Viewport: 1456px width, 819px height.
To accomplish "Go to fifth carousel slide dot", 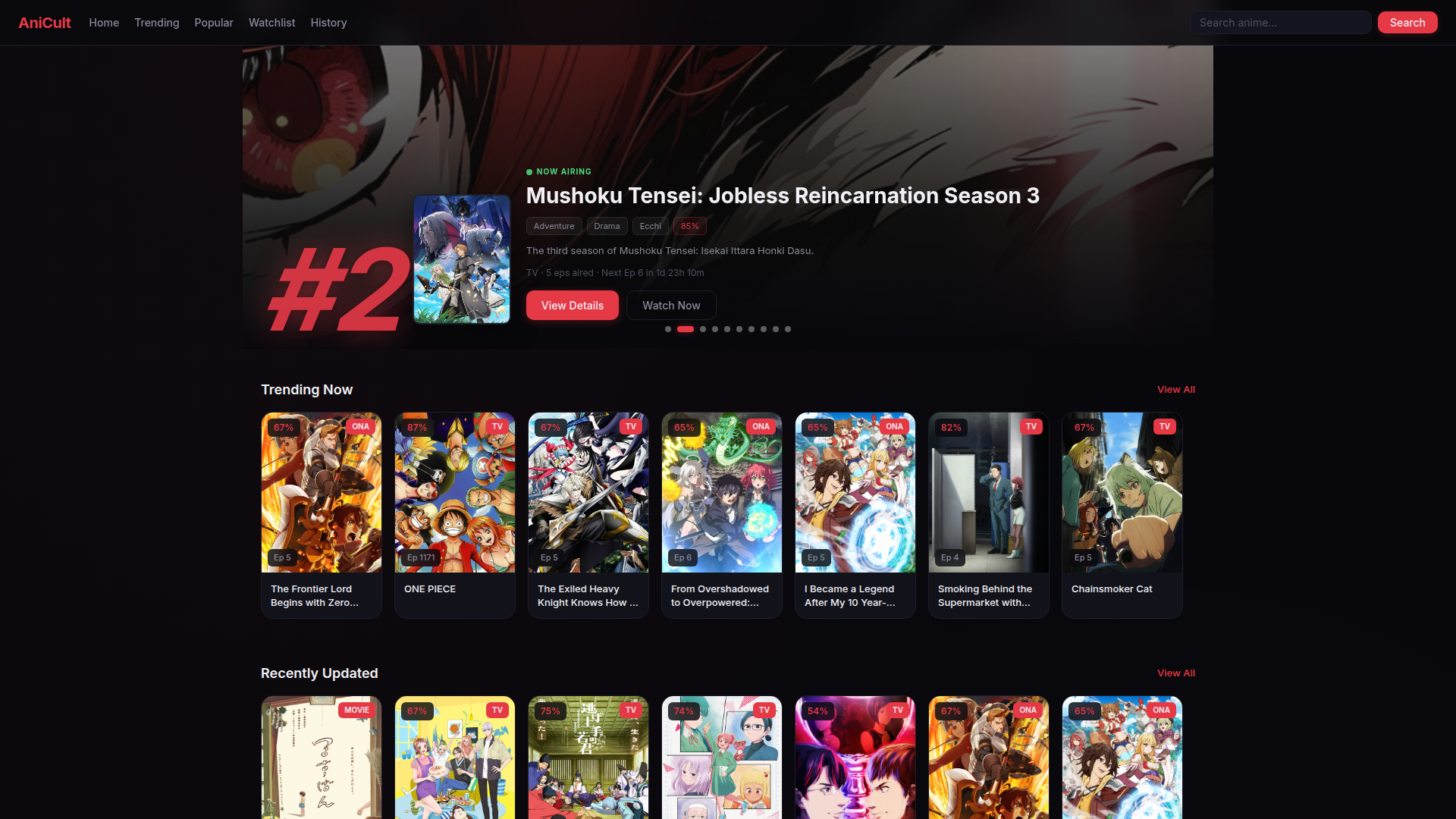I will point(727,329).
